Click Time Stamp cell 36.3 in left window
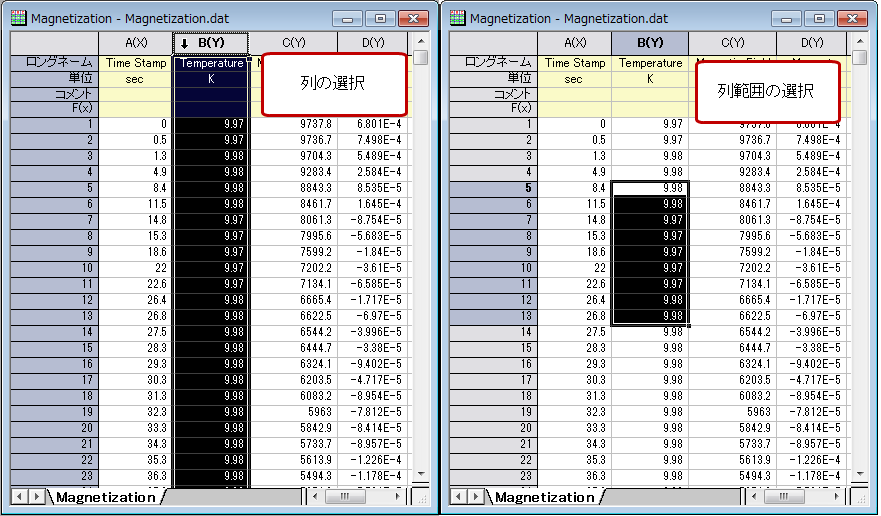 point(135,476)
